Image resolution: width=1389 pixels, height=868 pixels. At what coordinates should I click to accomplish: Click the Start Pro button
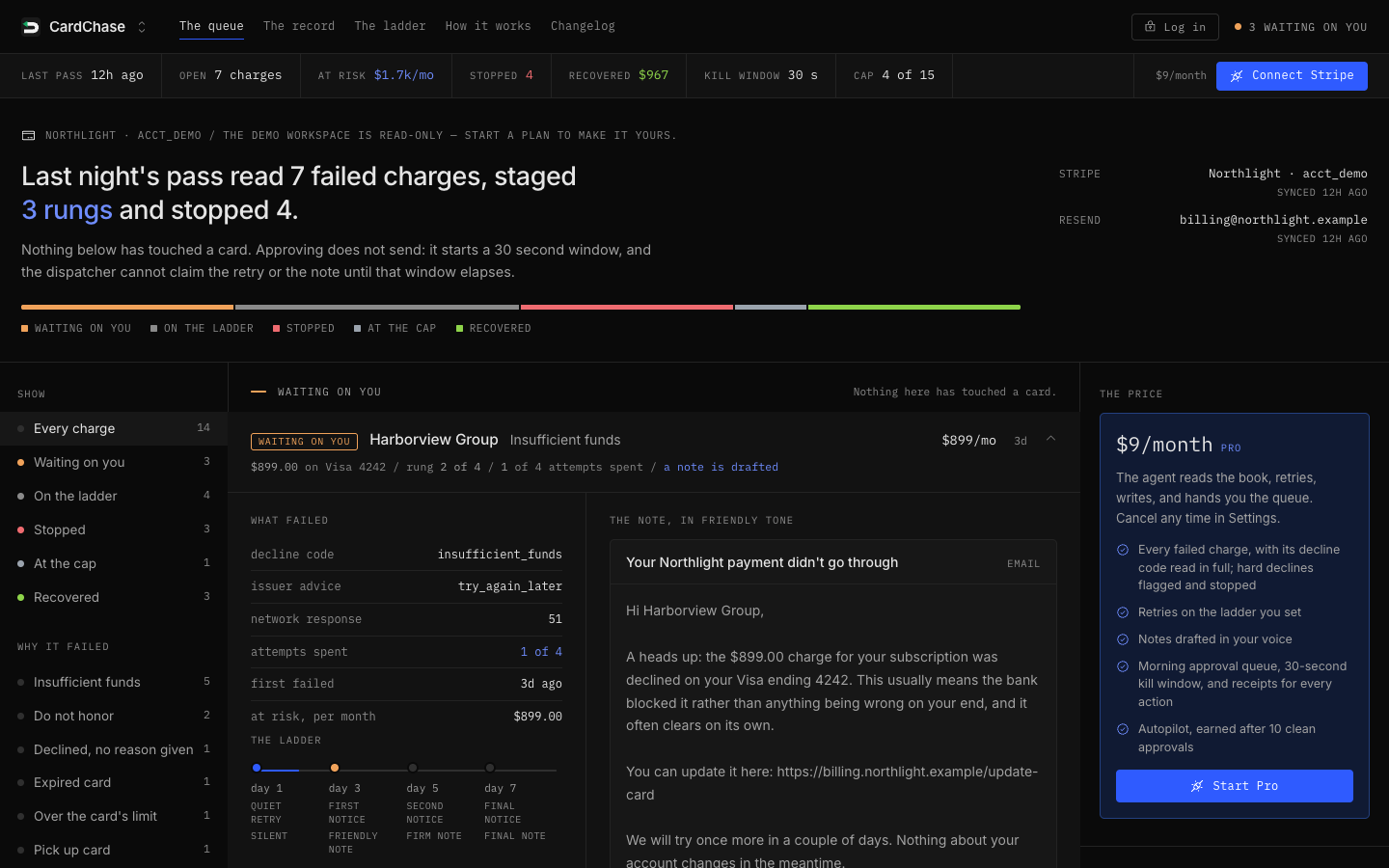(1235, 786)
